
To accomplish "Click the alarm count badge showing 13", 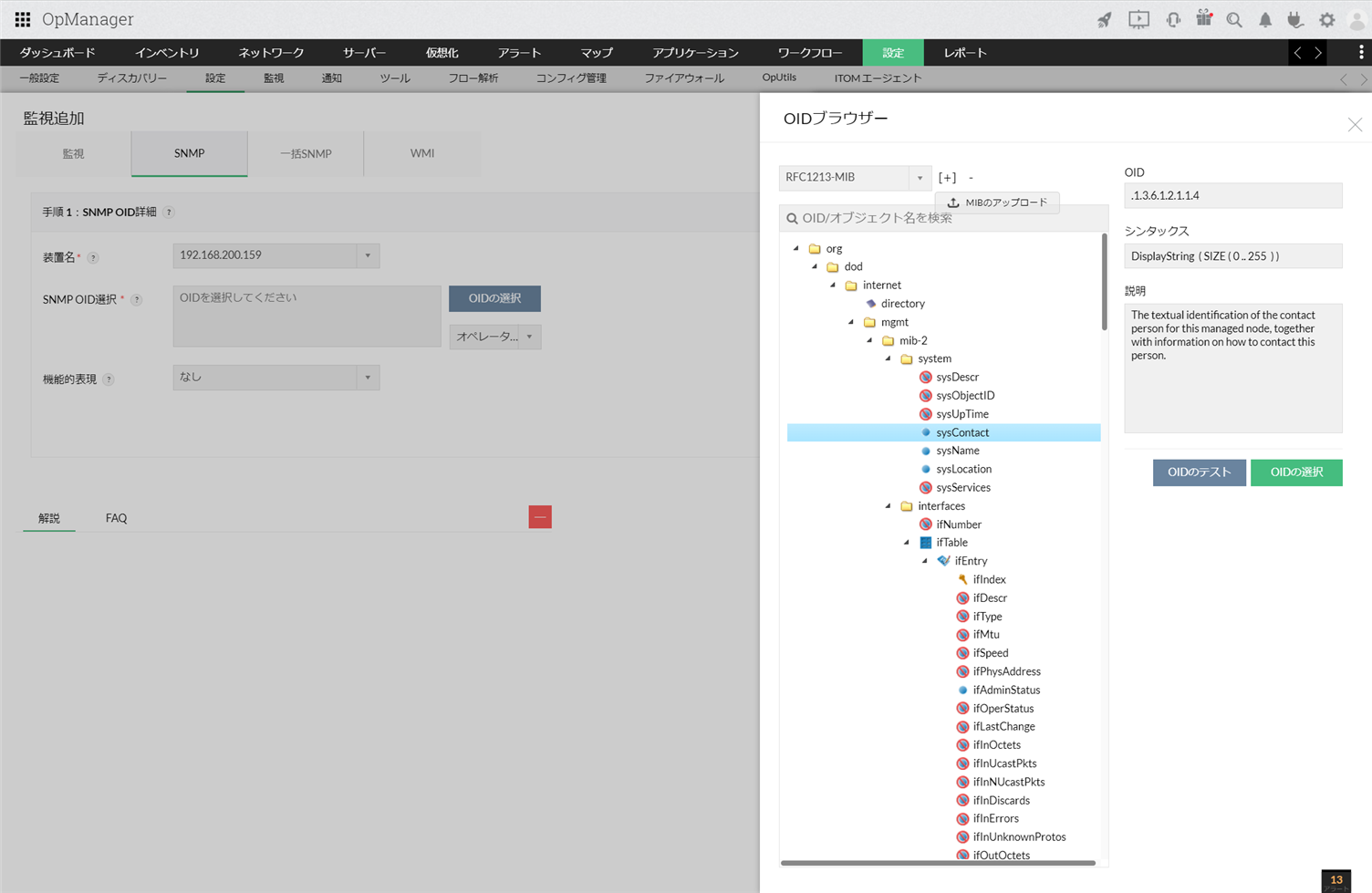I will [x=1336, y=881].
